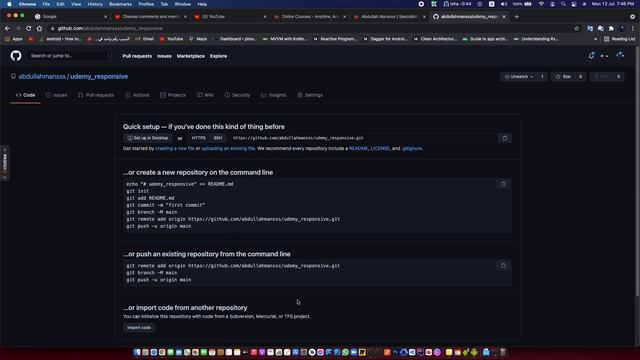Open Explore in the top navigation
Screen dimensions: 640x360
218,56
